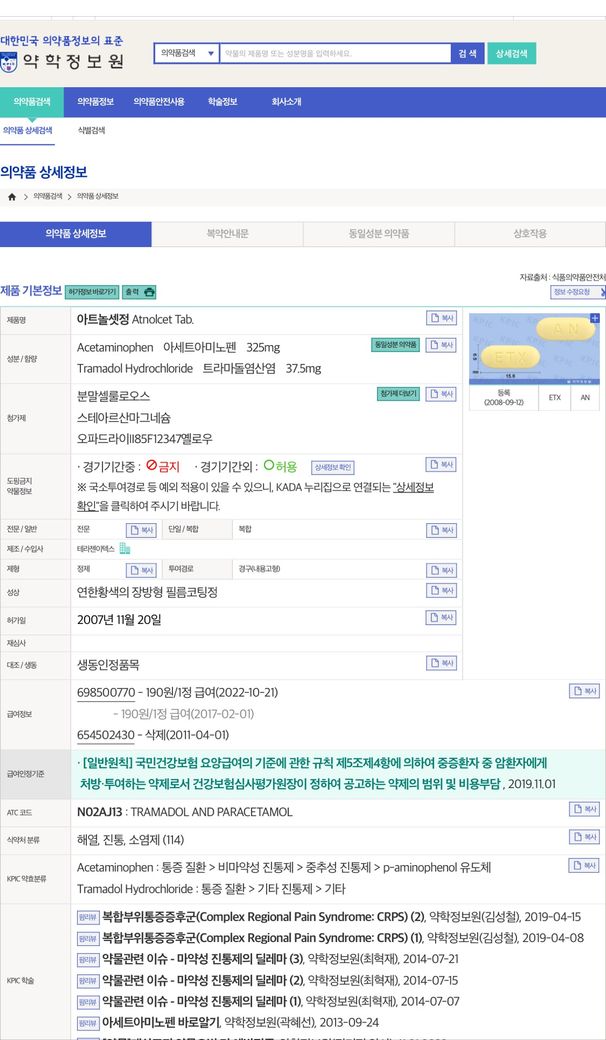
Task: Click the home icon in the breadcrumb
Action: 11,197
